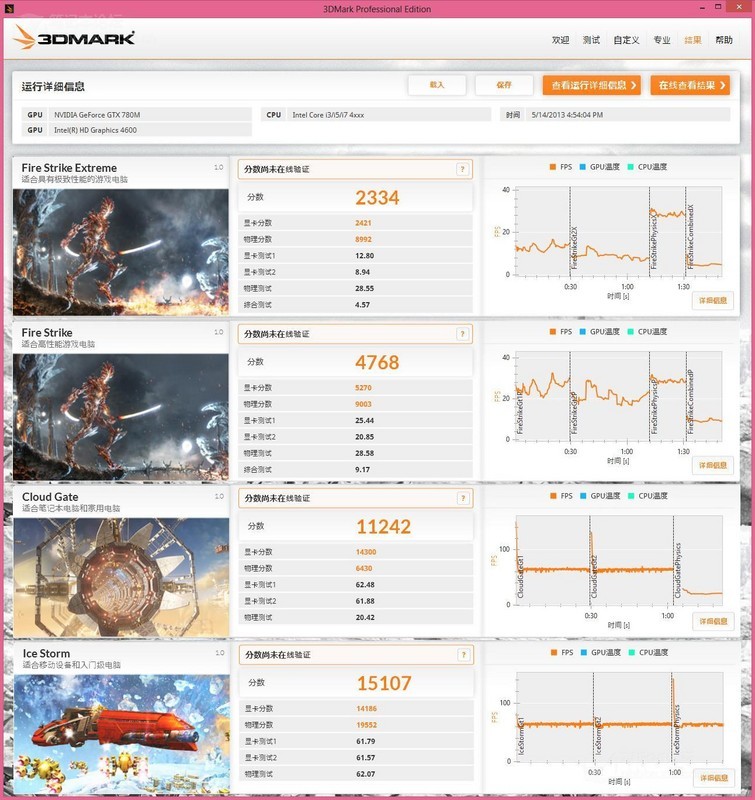
Task: Open 详细信息 for Fire Strike chart
Action: (x=713, y=465)
